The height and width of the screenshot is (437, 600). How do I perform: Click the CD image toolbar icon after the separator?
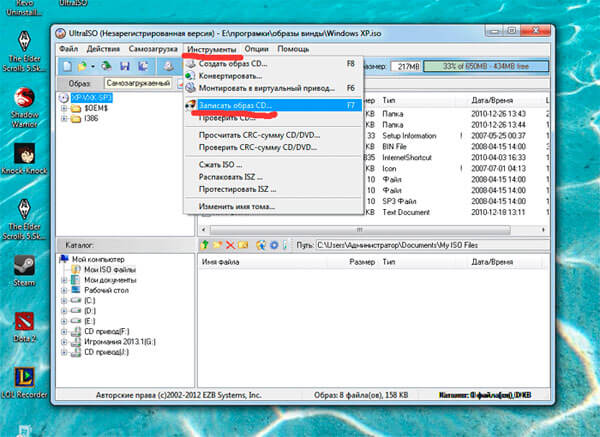coord(169,67)
